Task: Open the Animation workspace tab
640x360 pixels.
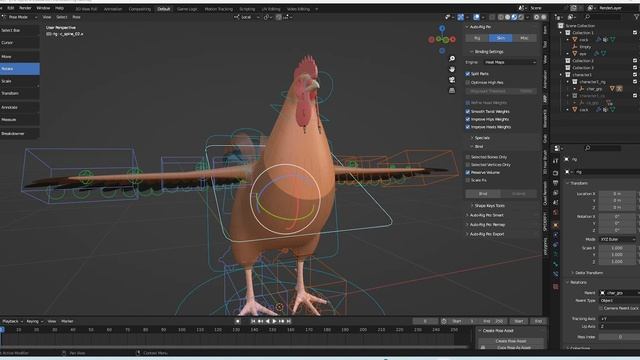Action: [113, 9]
